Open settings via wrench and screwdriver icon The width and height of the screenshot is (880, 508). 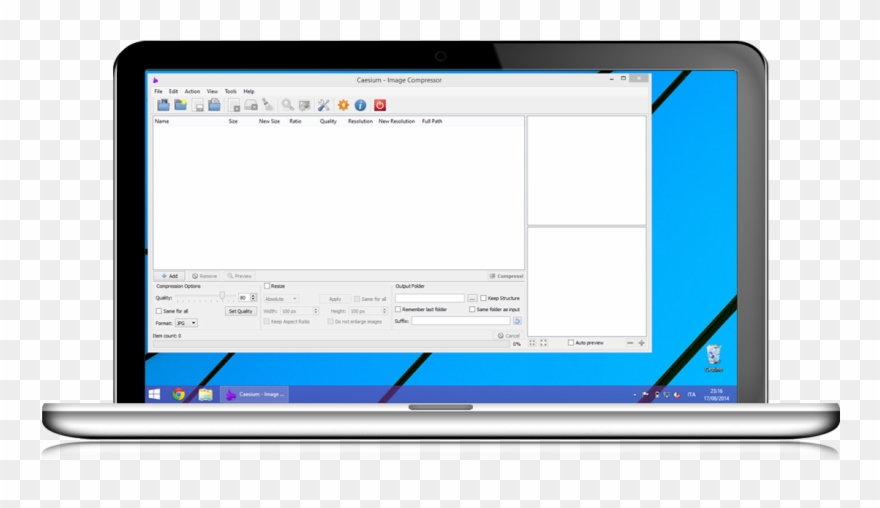pyautogui.click(x=324, y=105)
